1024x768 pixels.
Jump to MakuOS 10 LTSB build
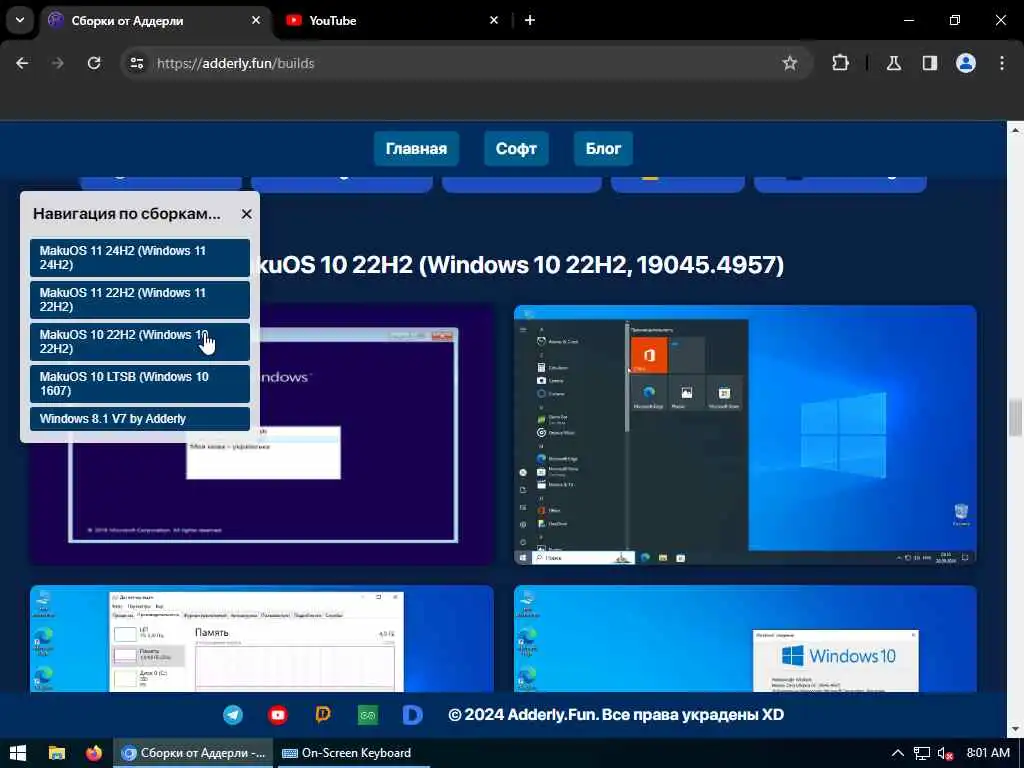tap(140, 383)
